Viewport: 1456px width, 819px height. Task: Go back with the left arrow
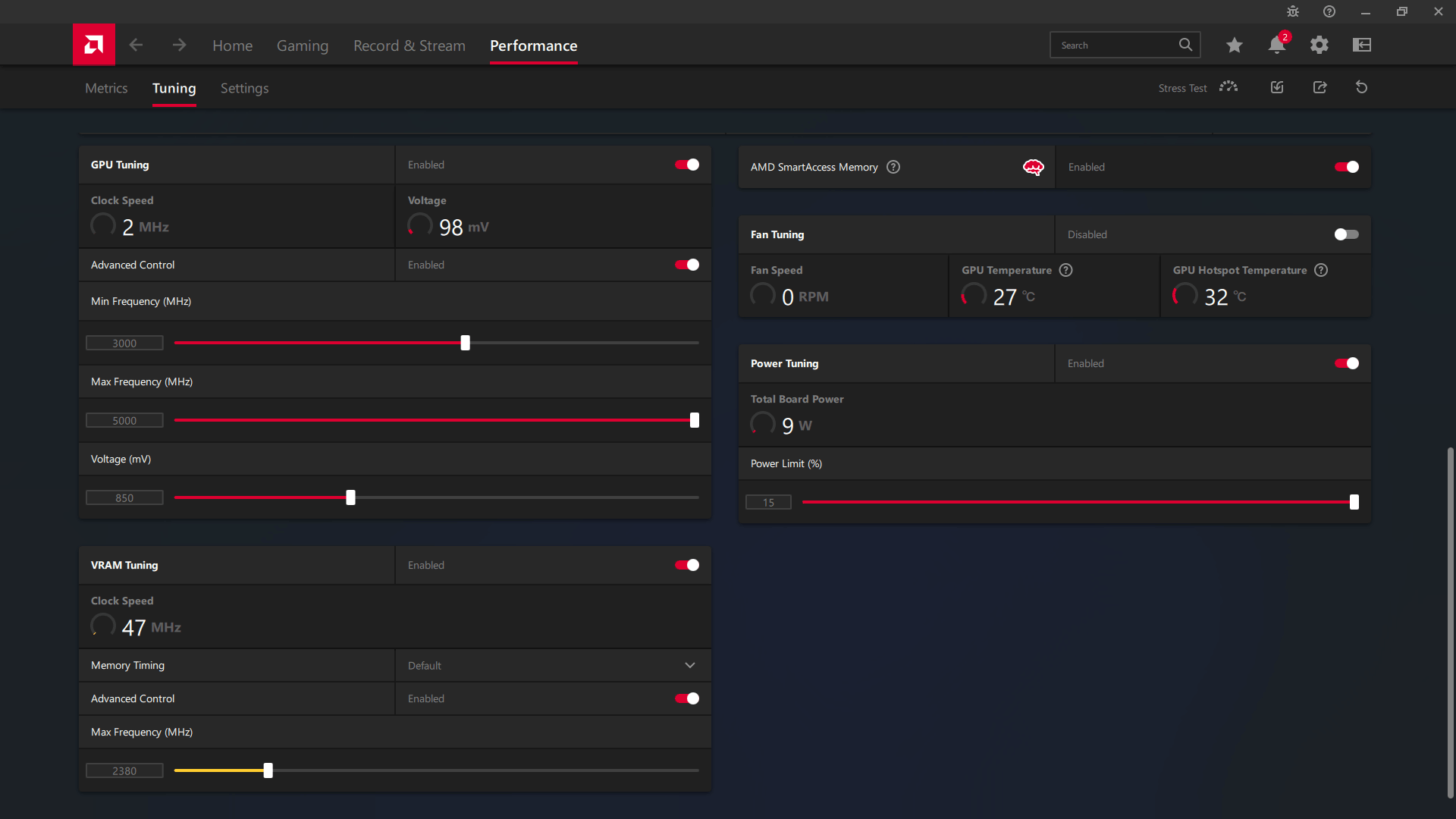(136, 45)
